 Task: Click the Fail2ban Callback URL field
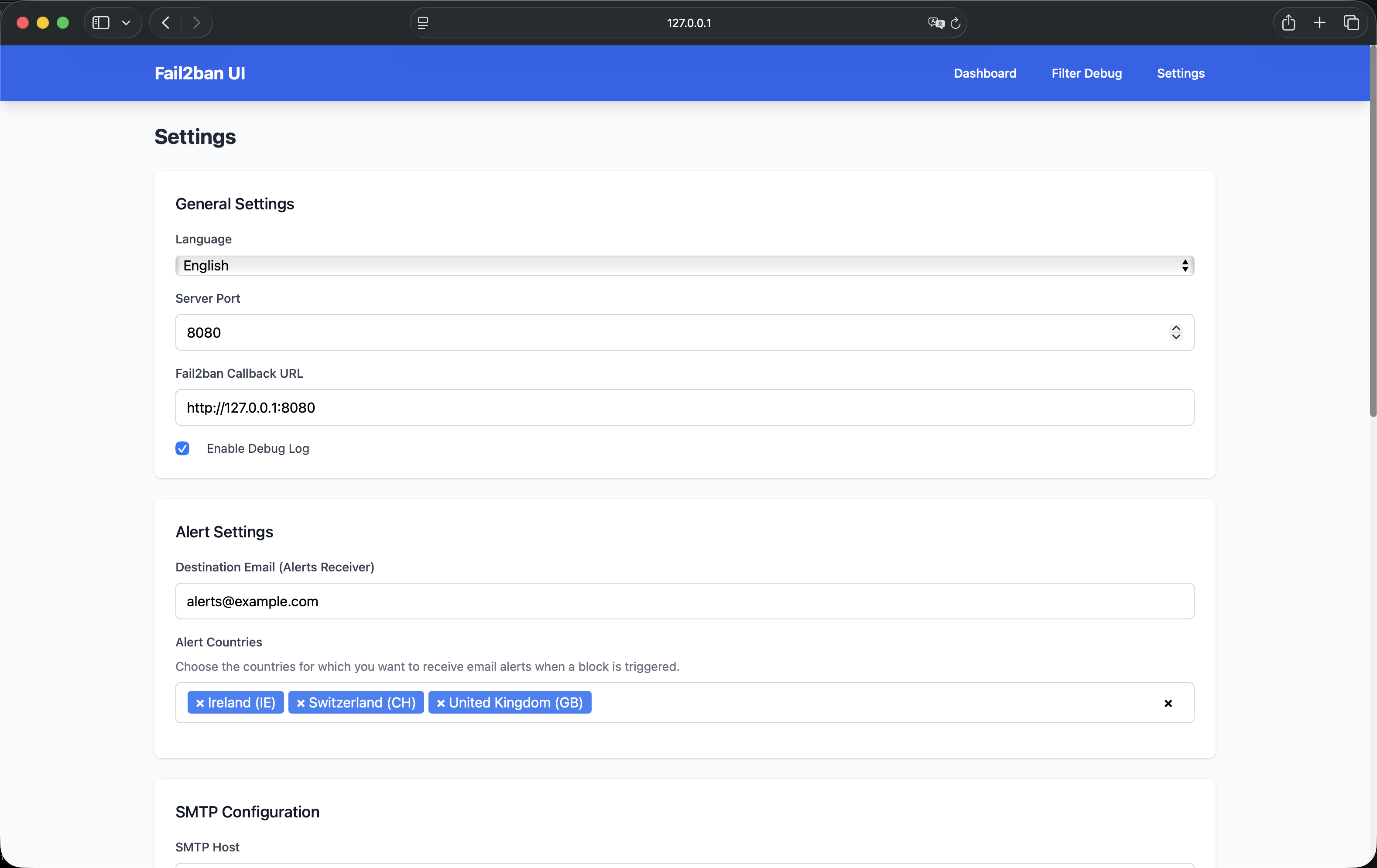[x=685, y=407]
